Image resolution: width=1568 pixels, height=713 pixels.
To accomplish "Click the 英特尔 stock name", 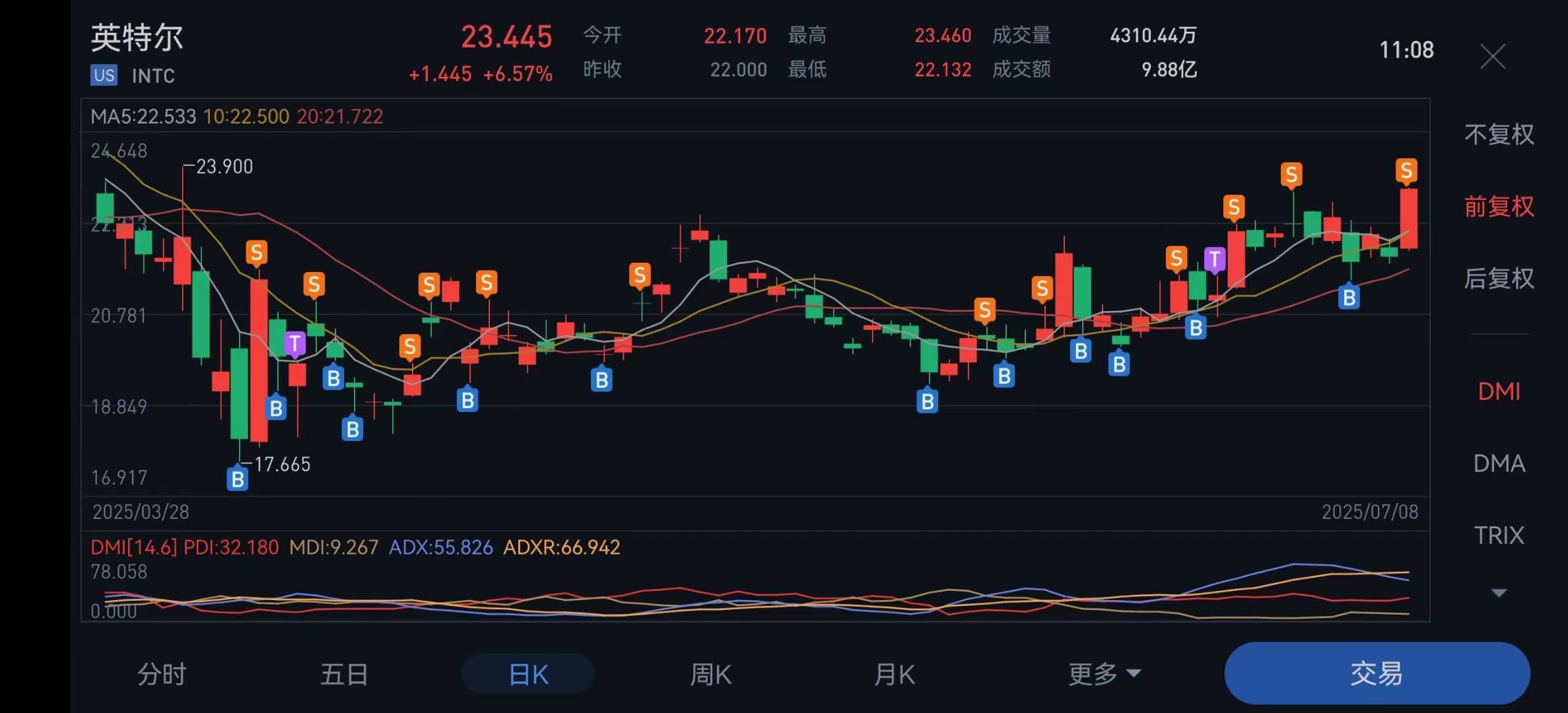I will point(137,38).
